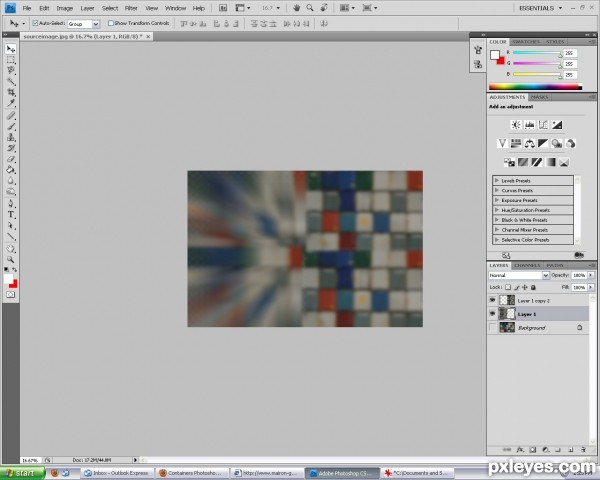Select the Paint Bucket tool
Image resolution: width=600 pixels, height=480 pixels.
click(11, 170)
